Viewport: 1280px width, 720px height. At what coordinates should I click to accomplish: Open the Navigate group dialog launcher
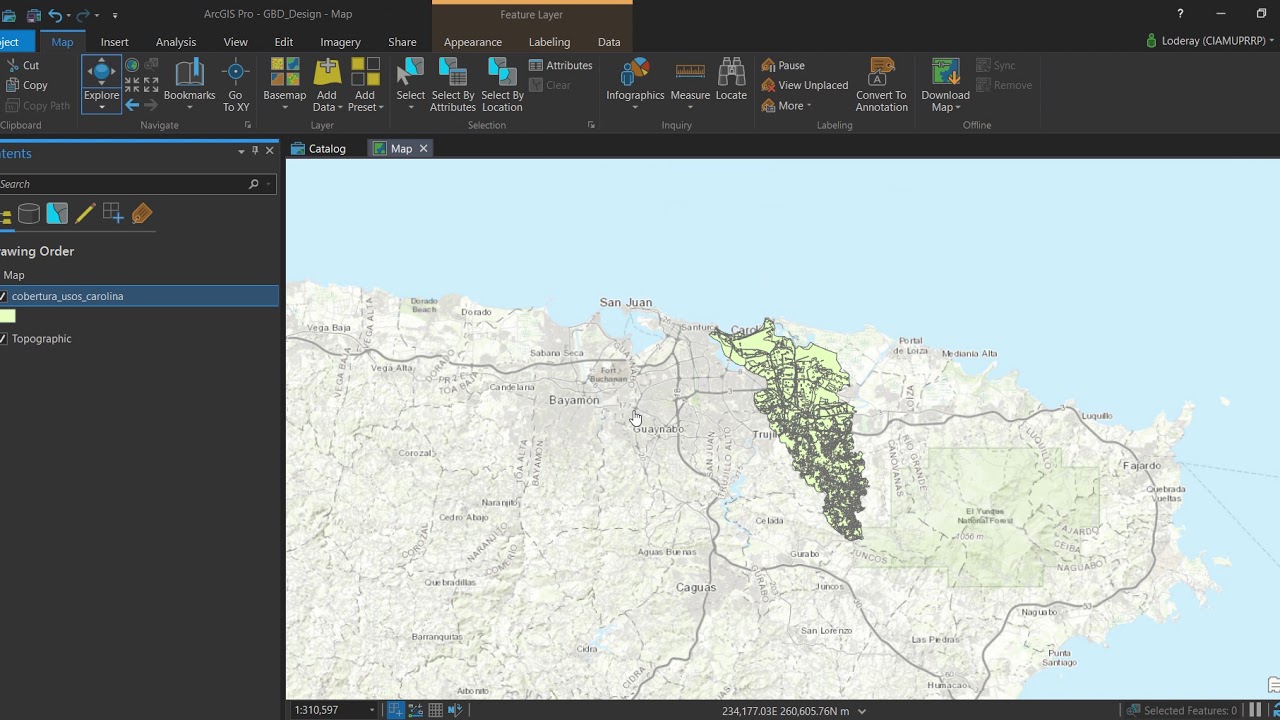point(248,125)
